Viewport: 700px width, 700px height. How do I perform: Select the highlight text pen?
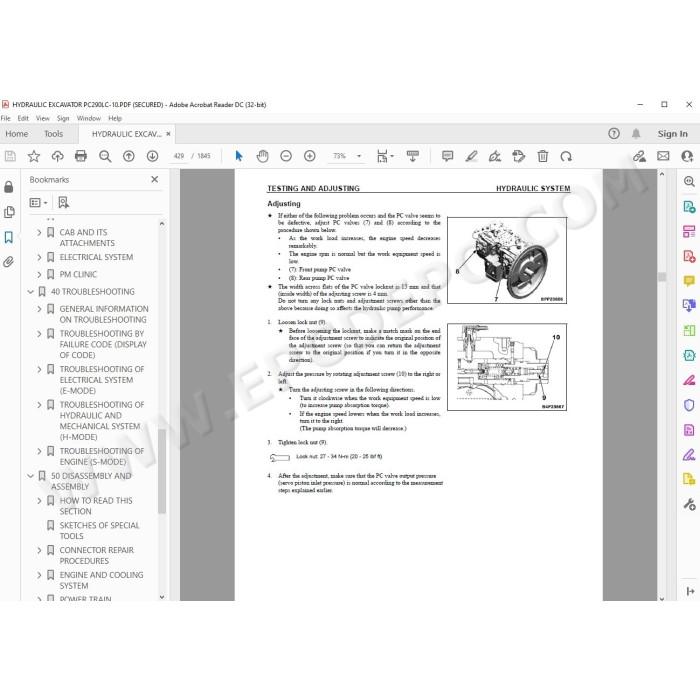coord(471,156)
